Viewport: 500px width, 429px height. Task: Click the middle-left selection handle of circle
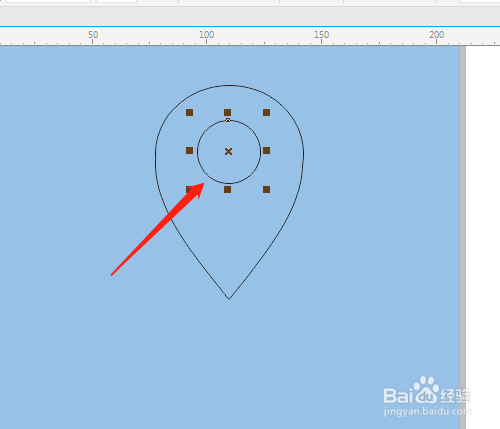189,151
